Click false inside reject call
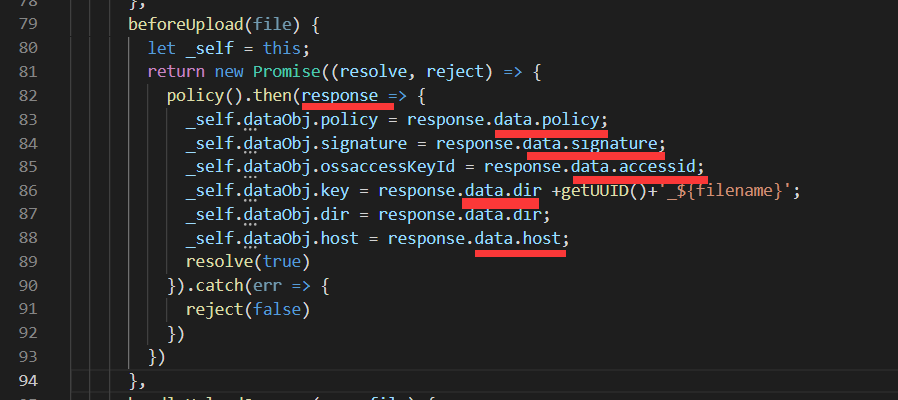This screenshot has width=898, height=400. click(277, 309)
